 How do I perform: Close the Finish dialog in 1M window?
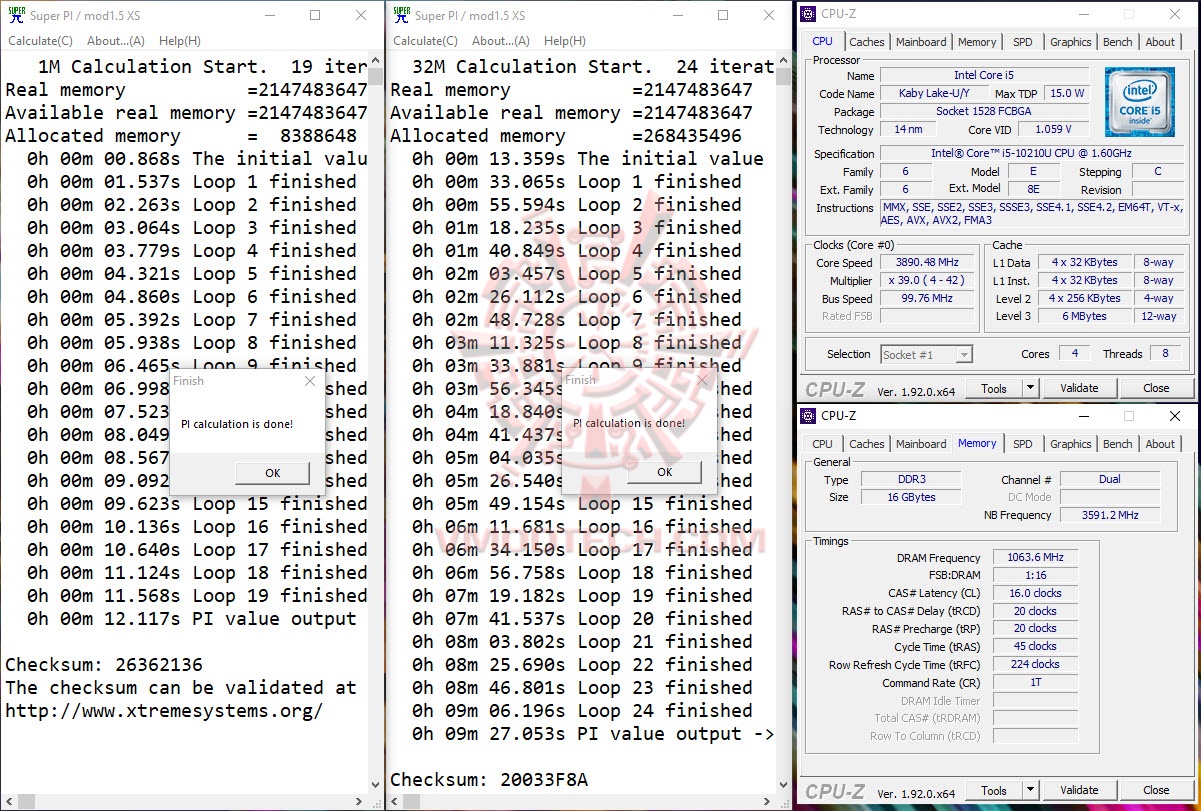point(310,381)
